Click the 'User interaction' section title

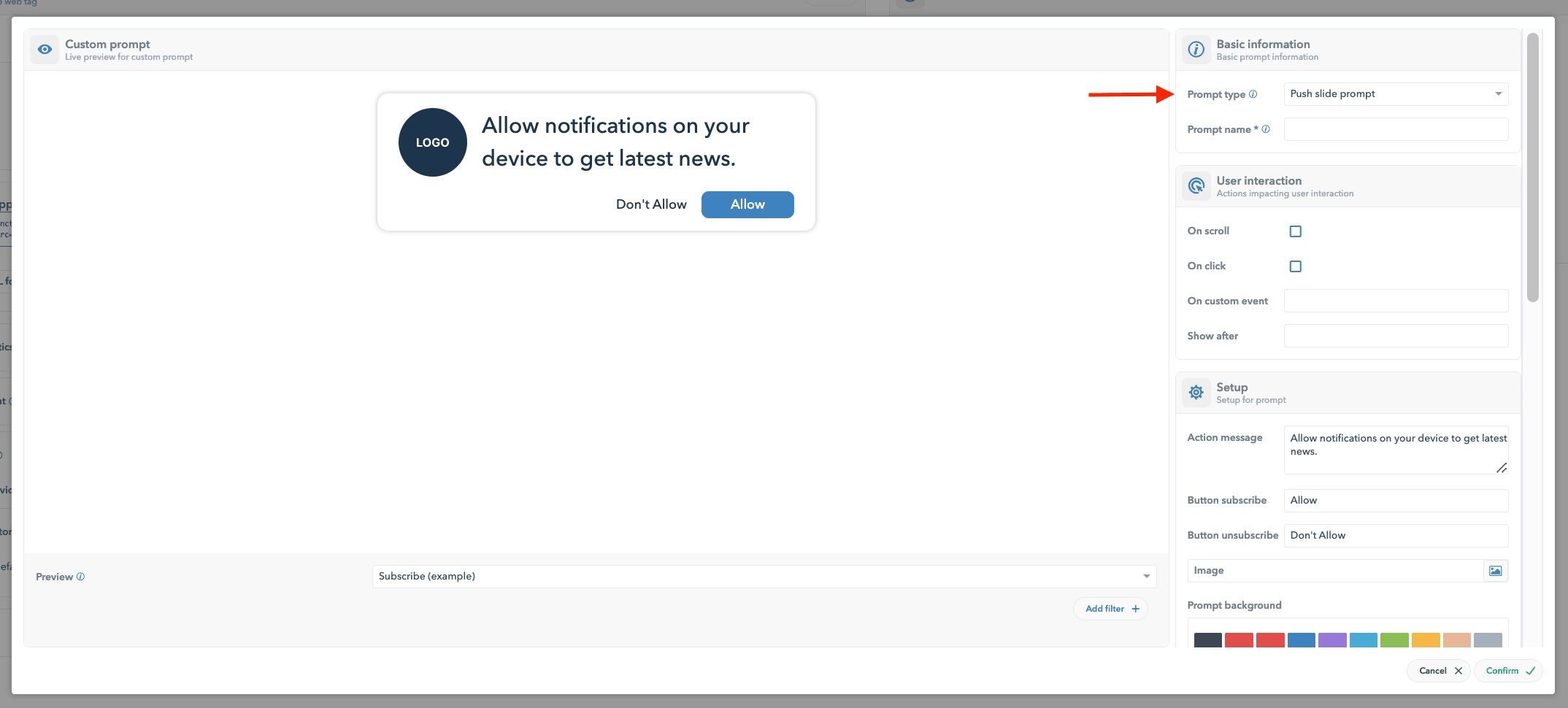(x=1259, y=180)
